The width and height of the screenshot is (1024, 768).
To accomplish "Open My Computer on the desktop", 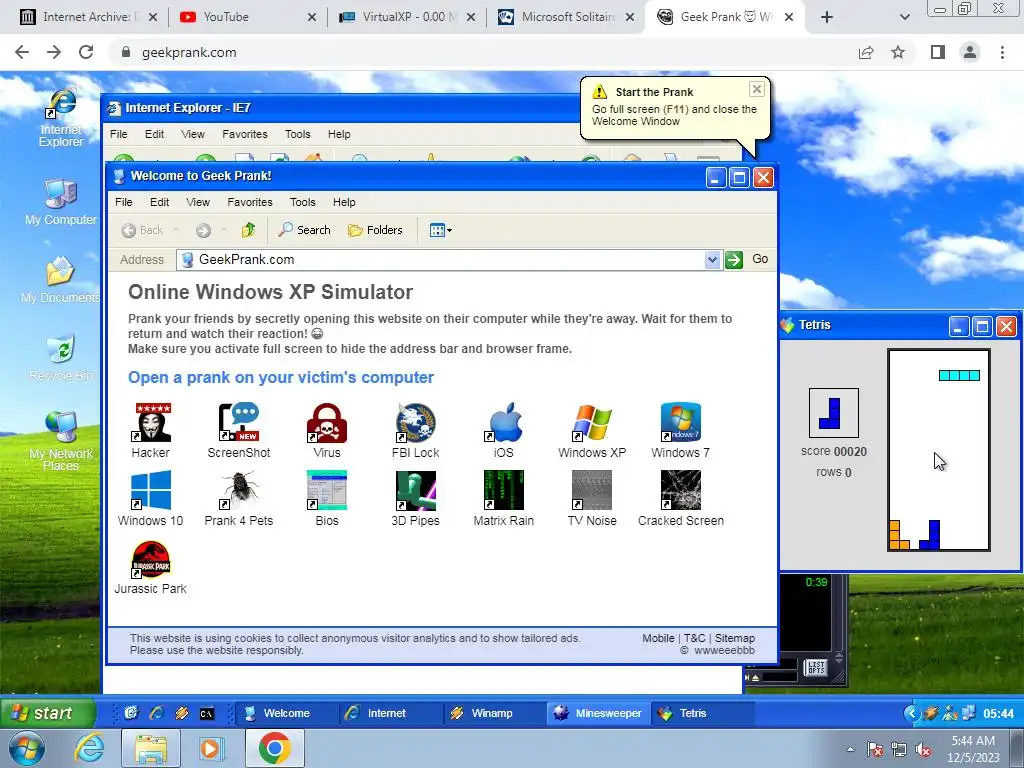I will pyautogui.click(x=61, y=202).
